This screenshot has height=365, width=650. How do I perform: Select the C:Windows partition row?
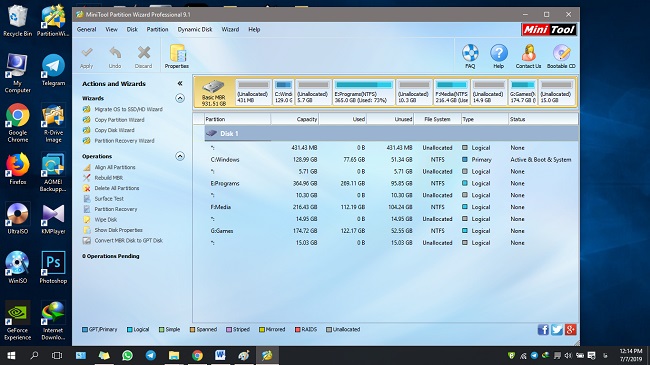[x=391, y=160]
